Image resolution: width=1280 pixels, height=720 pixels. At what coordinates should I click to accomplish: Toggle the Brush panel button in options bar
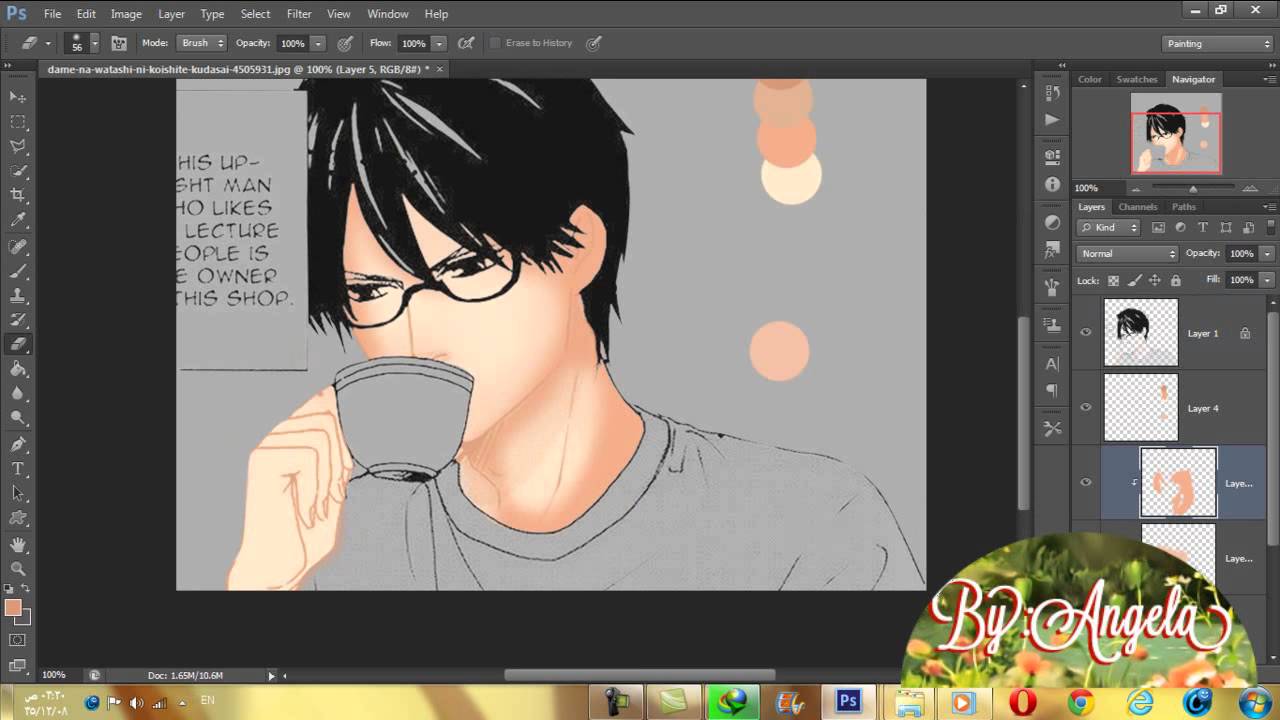pyautogui.click(x=119, y=43)
